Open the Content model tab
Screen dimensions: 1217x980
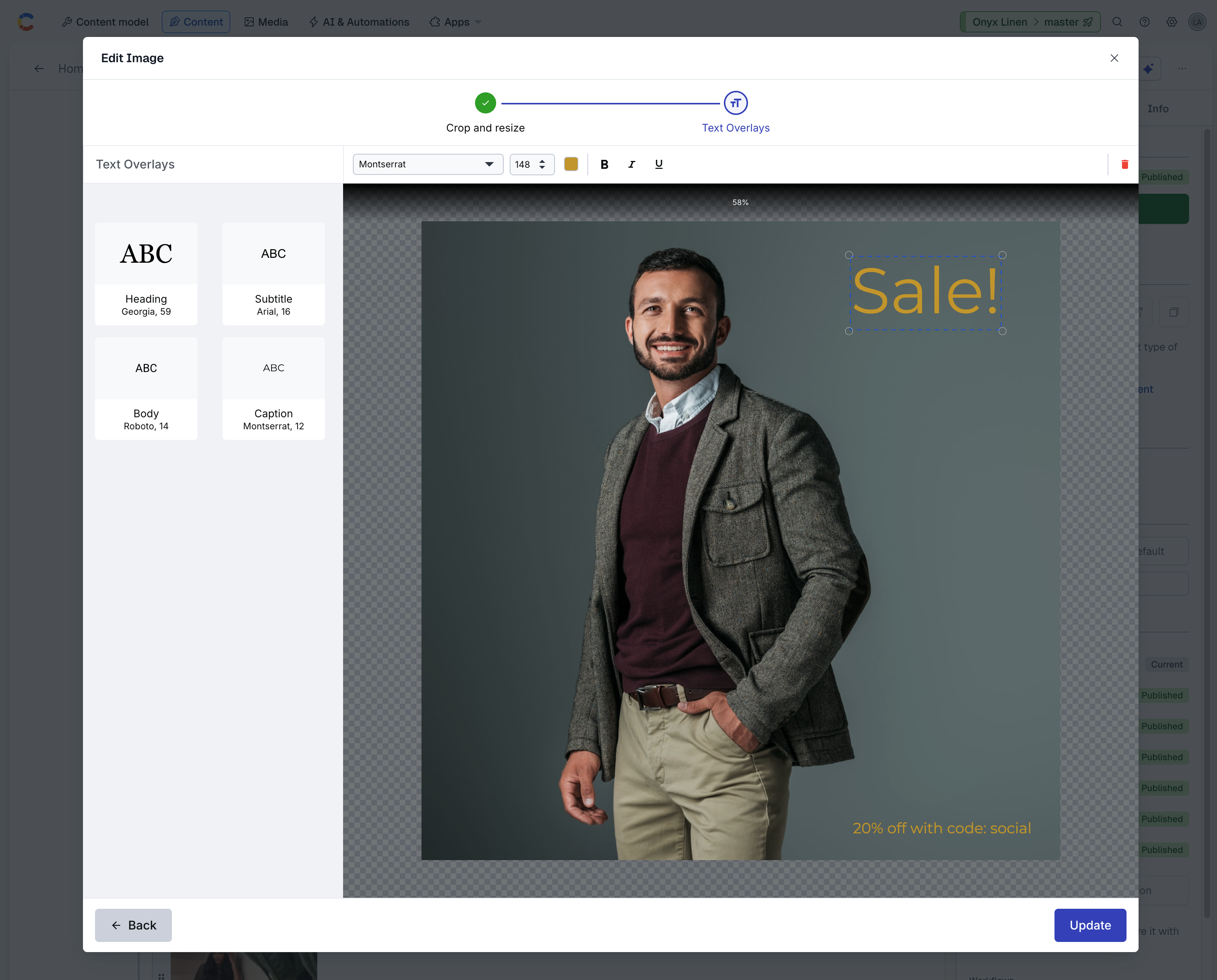pyautogui.click(x=106, y=22)
